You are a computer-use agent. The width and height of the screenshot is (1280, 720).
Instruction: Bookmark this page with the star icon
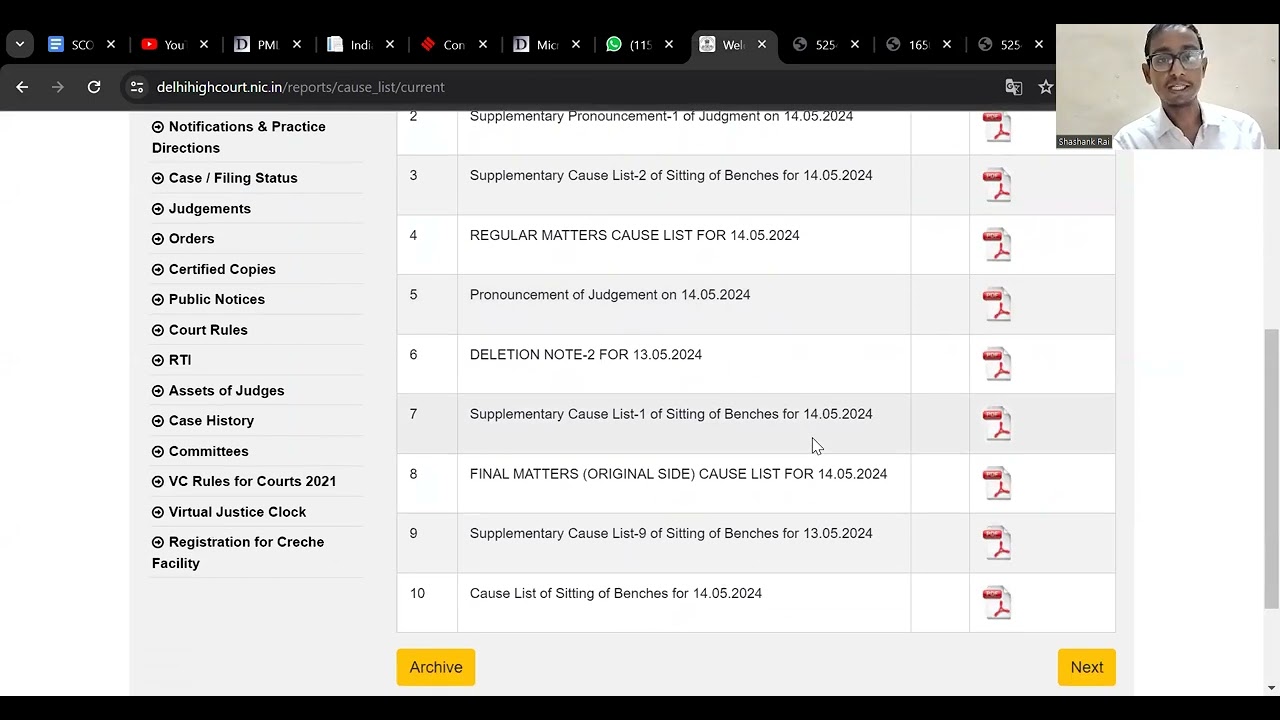(x=1046, y=87)
